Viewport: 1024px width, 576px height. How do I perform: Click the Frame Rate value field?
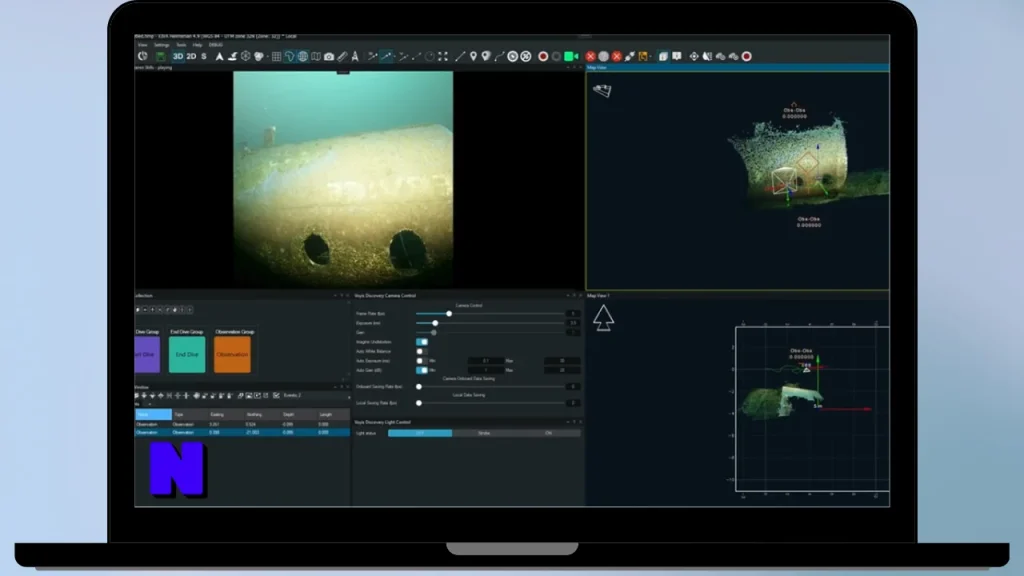[x=573, y=314]
